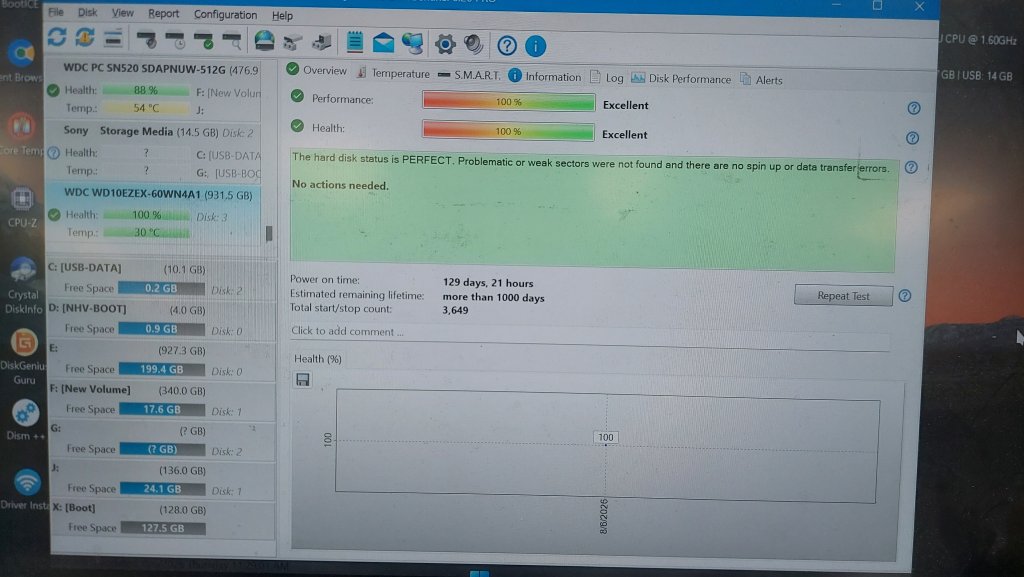1024x577 pixels.
Task: Open the Configuration menu
Action: coord(225,14)
